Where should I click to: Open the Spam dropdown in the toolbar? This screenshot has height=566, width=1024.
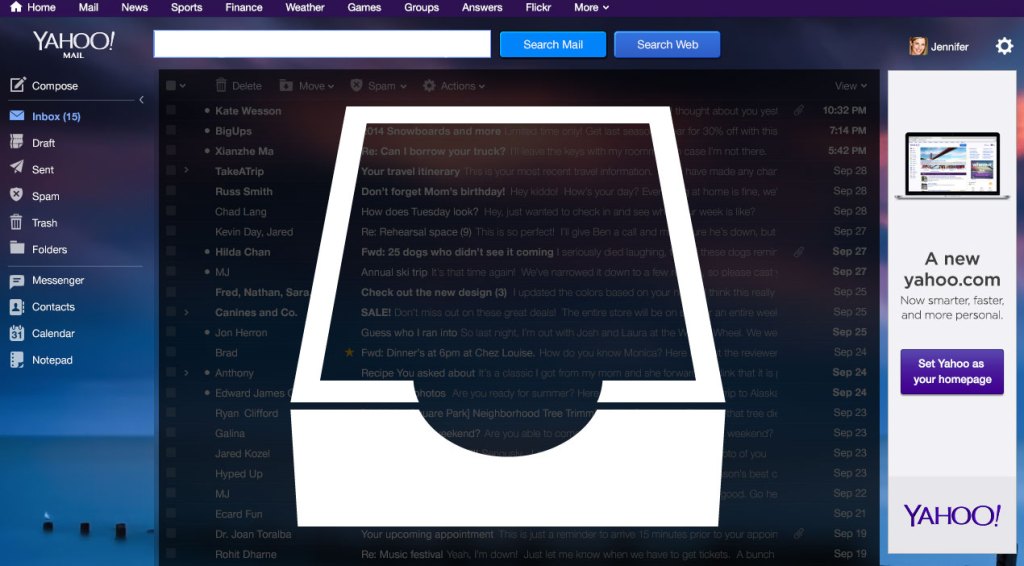(378, 86)
